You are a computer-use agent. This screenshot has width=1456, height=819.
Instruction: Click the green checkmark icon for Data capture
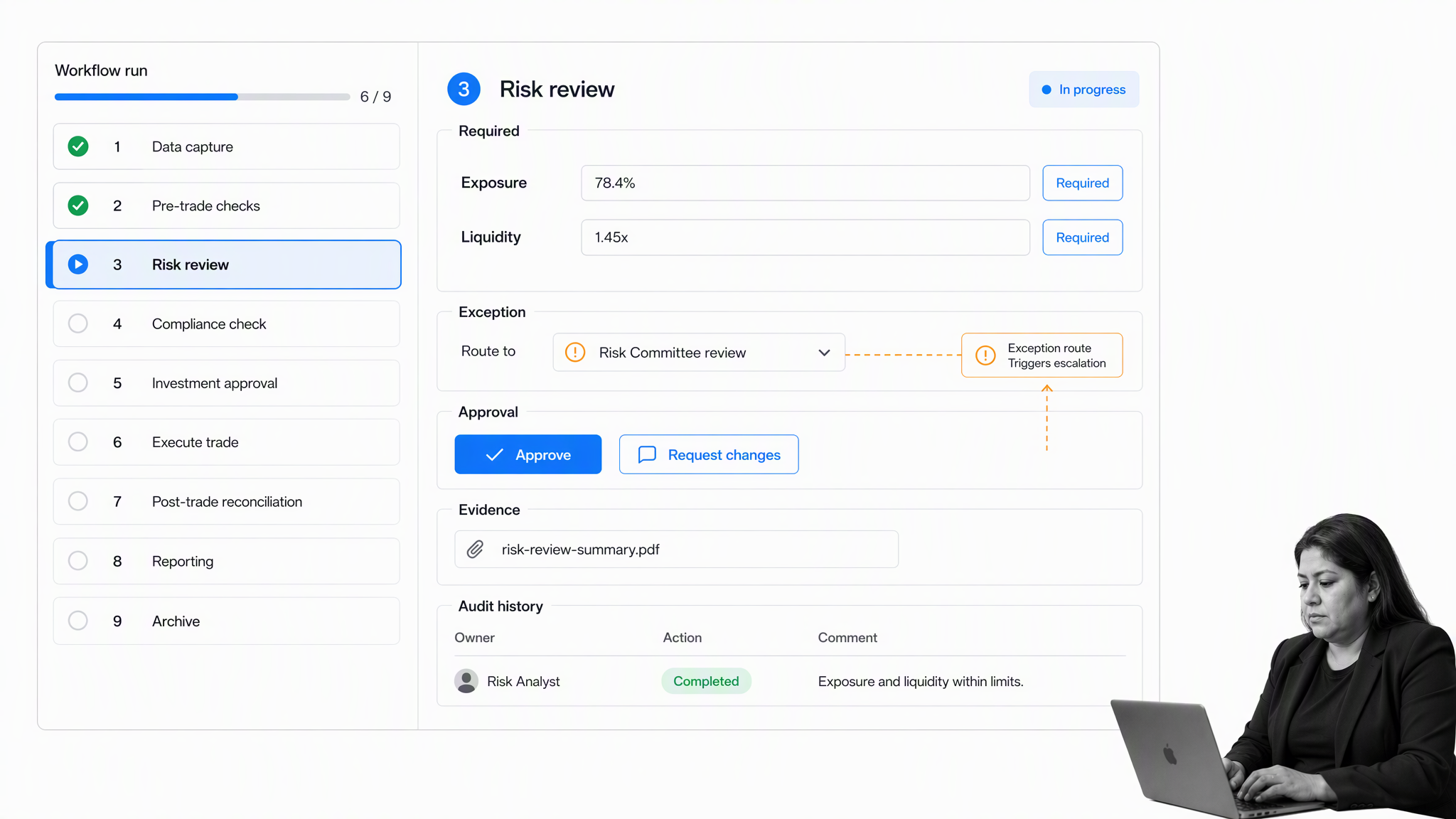click(78, 146)
